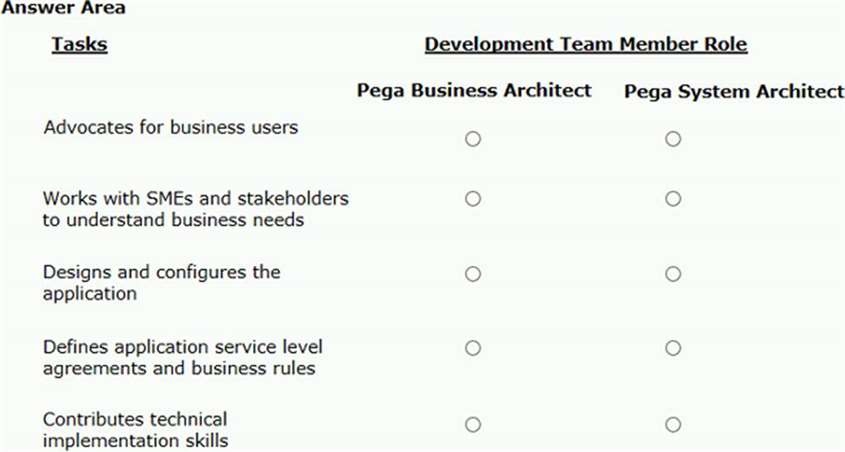The image size is (845, 452).
Task: Click the Development Team Member Role heading
Action: 585,45
